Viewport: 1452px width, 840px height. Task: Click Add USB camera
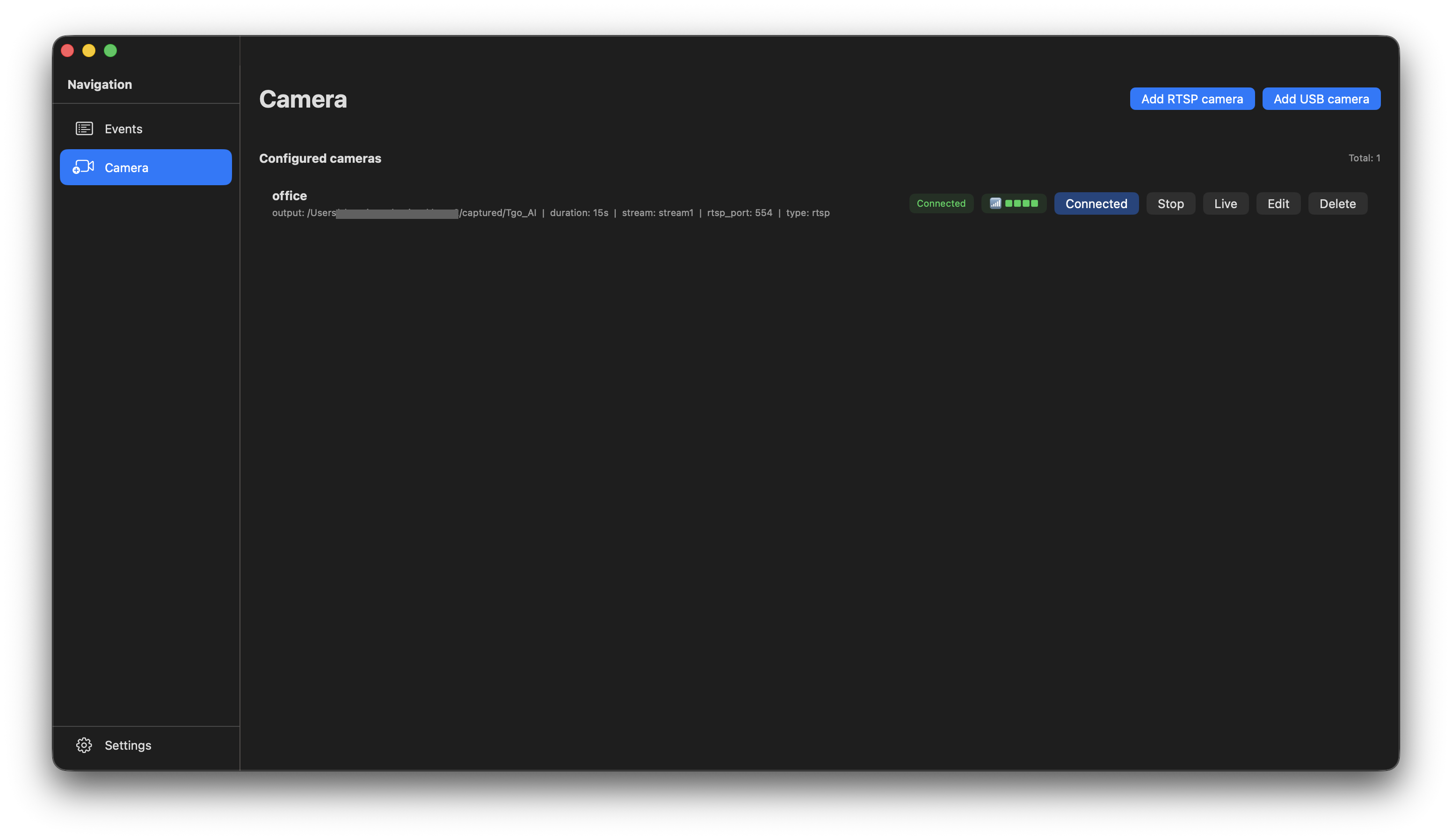[1321, 99]
